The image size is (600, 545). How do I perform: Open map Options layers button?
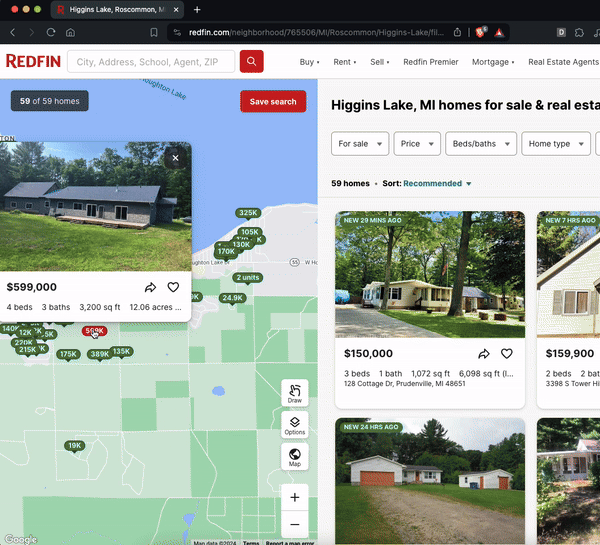coord(295,425)
